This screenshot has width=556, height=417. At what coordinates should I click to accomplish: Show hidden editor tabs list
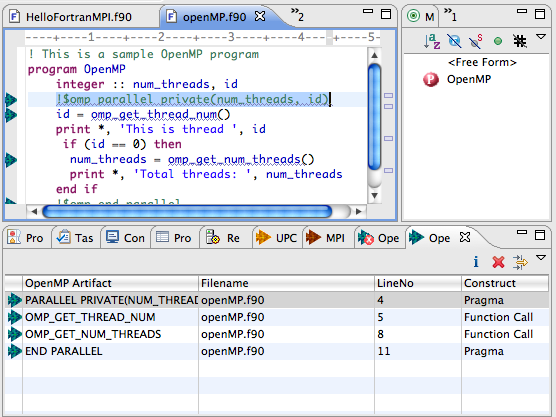(297, 15)
